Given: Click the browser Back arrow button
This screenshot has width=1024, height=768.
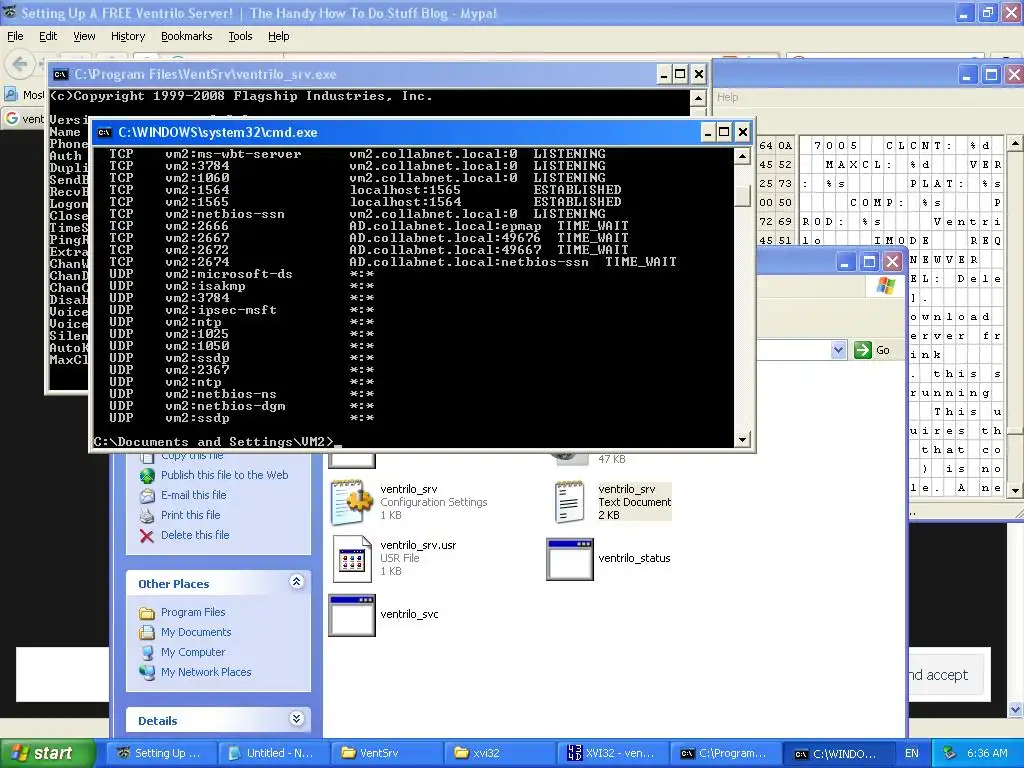Looking at the screenshot, I should pos(20,63).
